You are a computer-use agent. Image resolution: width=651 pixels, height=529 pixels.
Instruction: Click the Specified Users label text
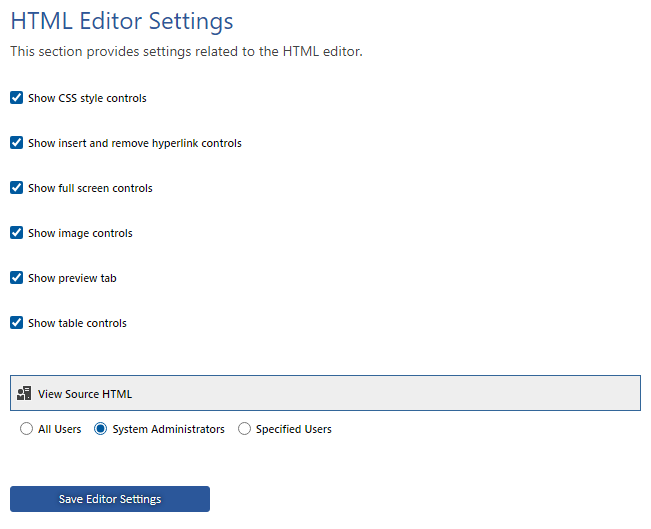click(x=294, y=429)
